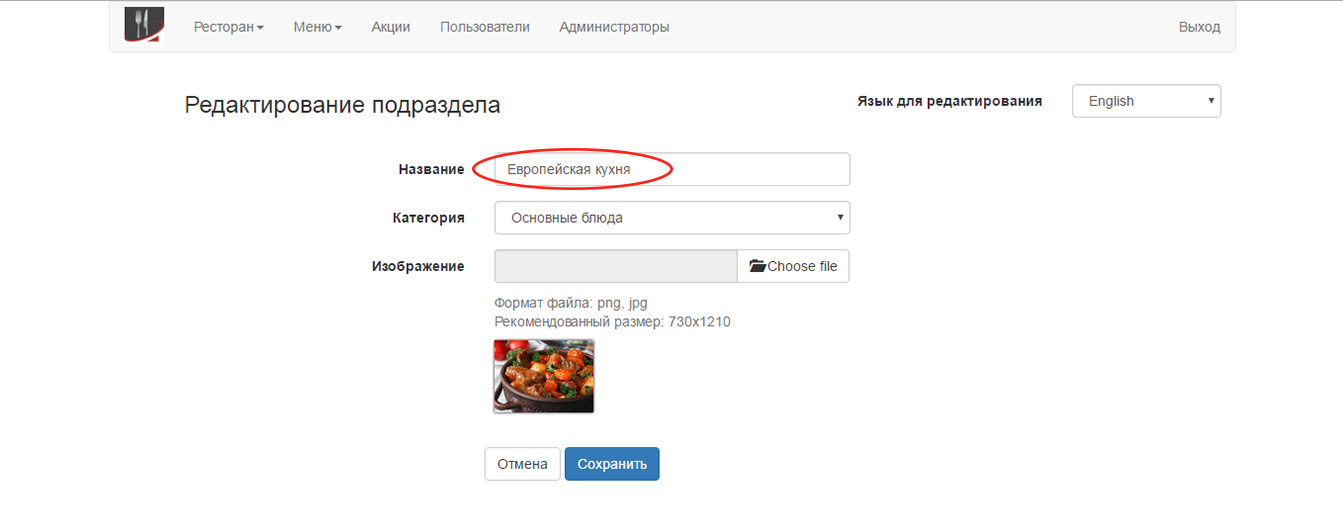1343x528 pixels.
Task: Open the Пользователи page
Action: pos(485,27)
